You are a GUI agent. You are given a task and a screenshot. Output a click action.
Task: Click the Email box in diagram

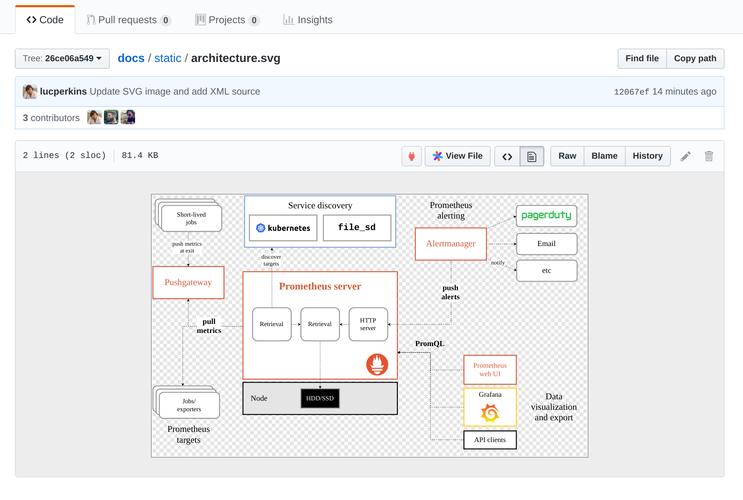[546, 244]
